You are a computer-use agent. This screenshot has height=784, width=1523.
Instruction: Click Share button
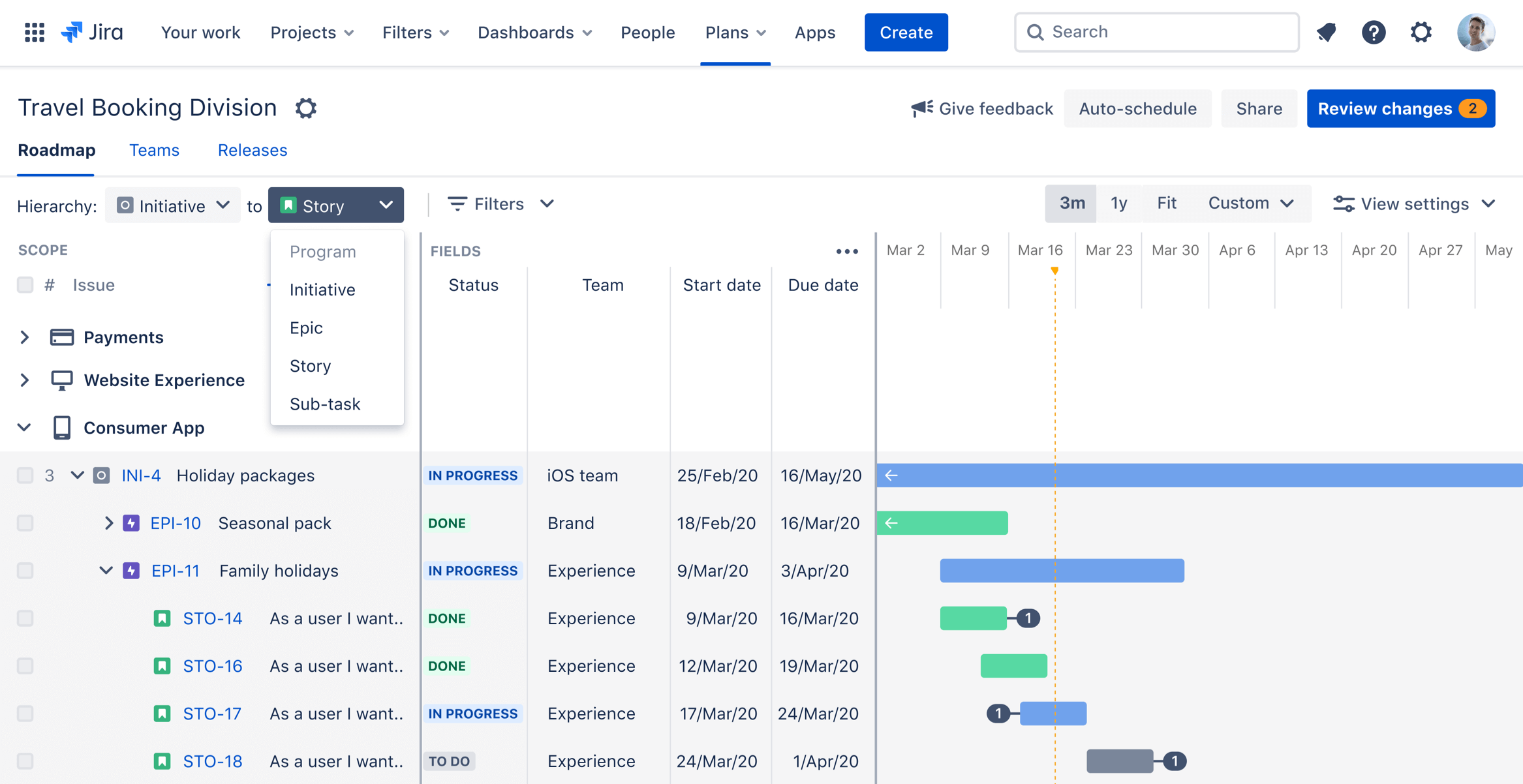tap(1259, 108)
